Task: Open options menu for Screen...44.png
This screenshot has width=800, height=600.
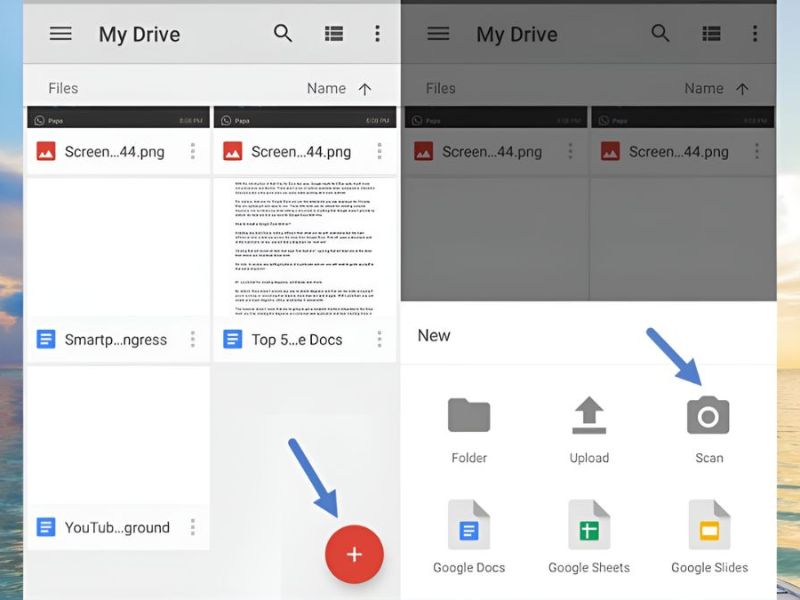Action: [x=194, y=151]
